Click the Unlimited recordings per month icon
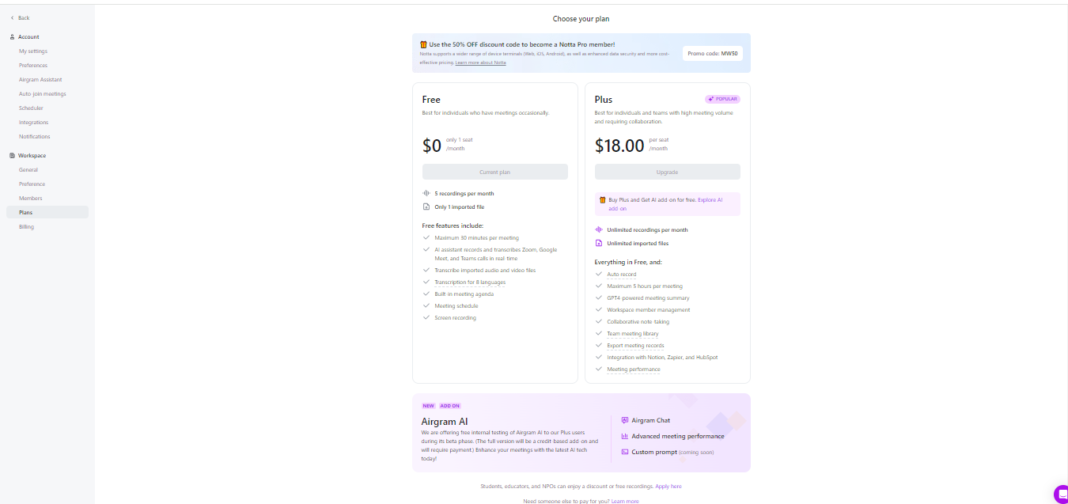The width and height of the screenshot is (1068, 504). [599, 229]
